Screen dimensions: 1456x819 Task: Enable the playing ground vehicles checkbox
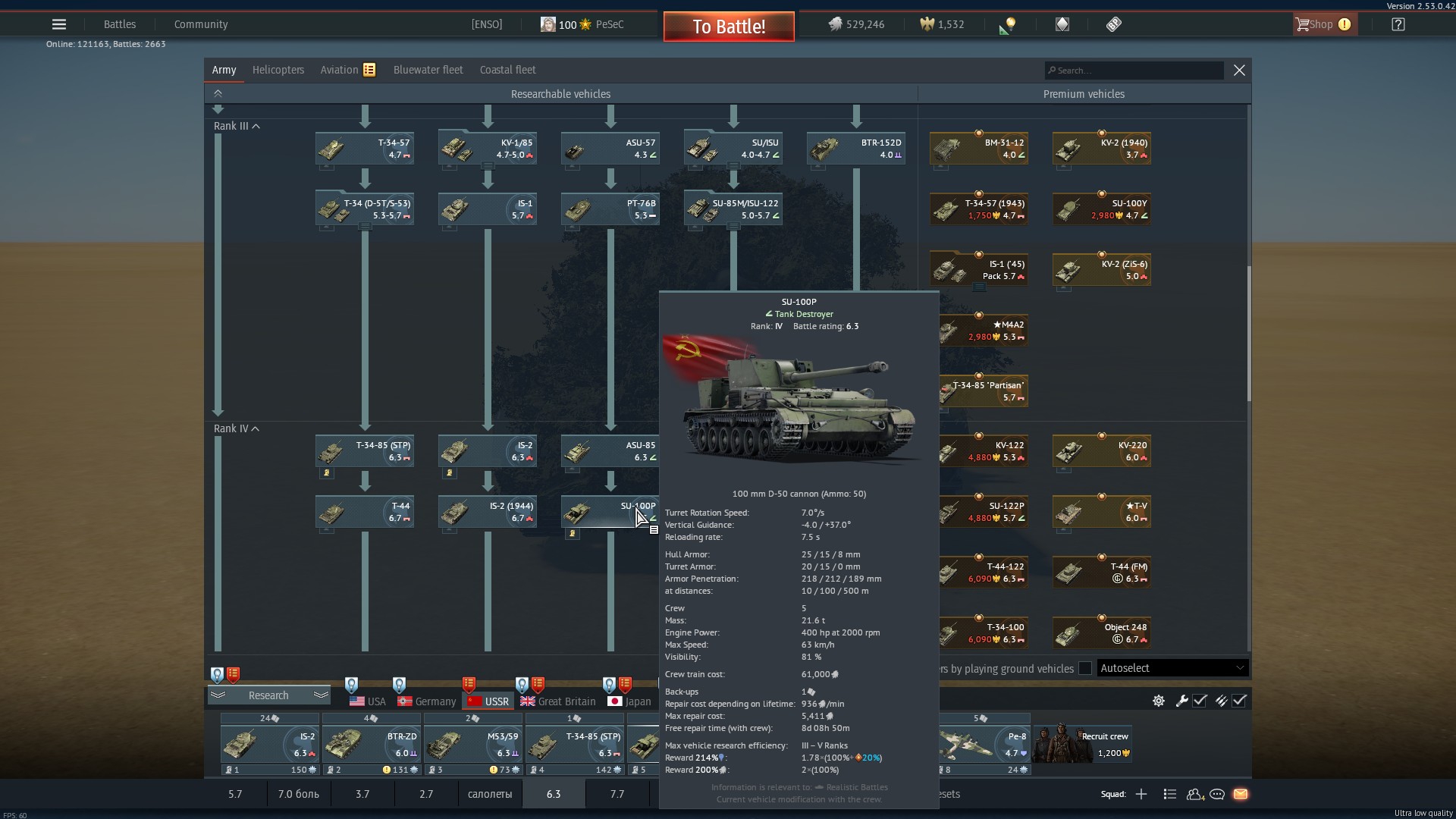coord(1085,668)
